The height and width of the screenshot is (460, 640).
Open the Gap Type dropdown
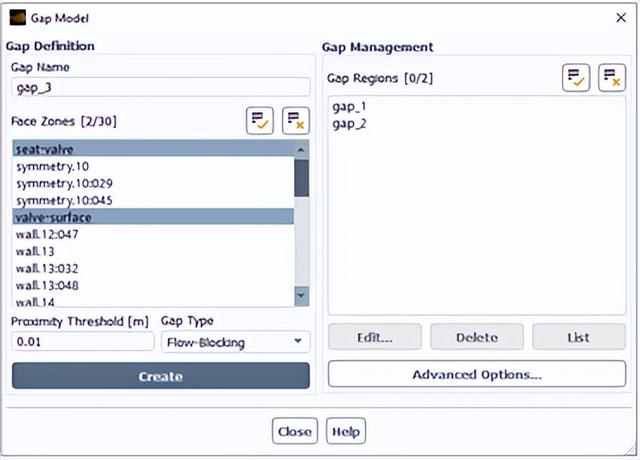click(x=235, y=342)
